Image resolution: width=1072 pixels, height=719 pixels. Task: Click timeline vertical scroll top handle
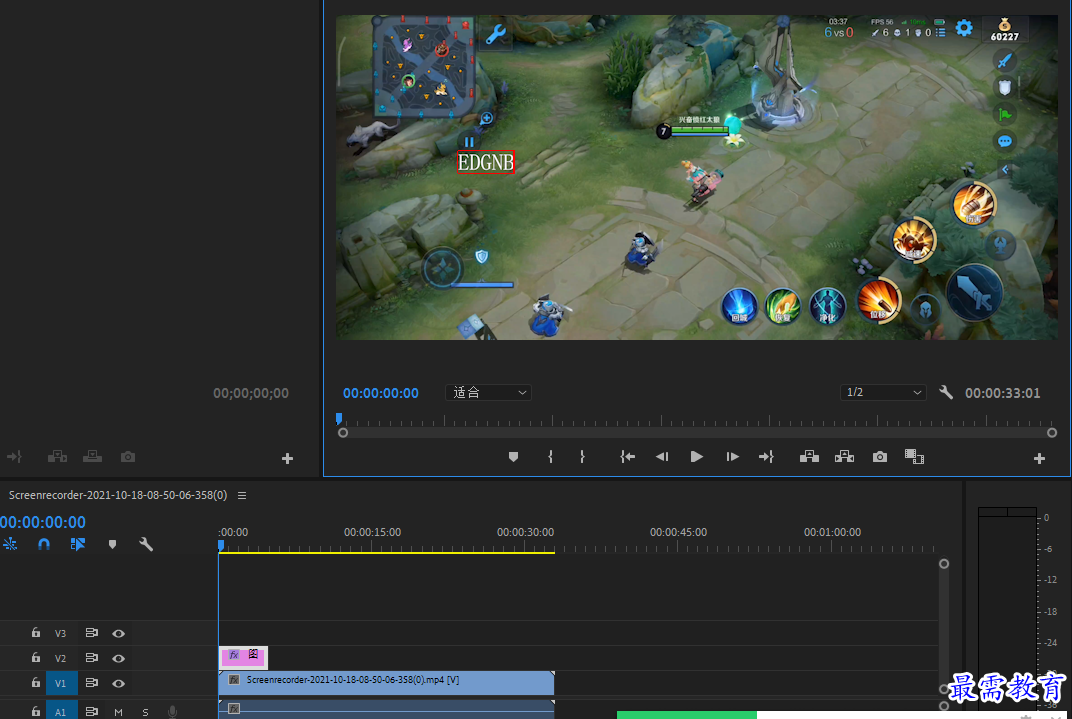coord(944,564)
